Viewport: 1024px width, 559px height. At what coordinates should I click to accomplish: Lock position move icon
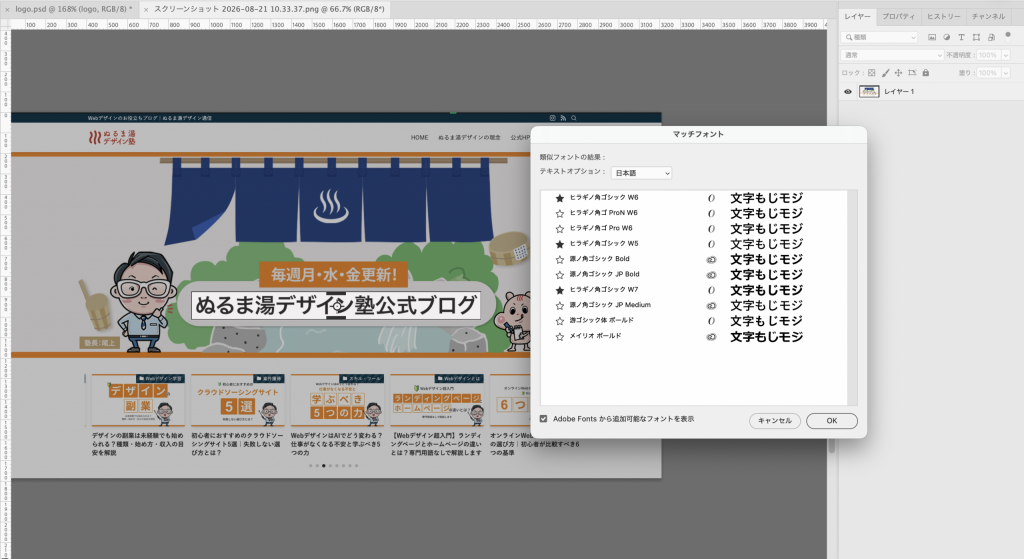coord(898,72)
